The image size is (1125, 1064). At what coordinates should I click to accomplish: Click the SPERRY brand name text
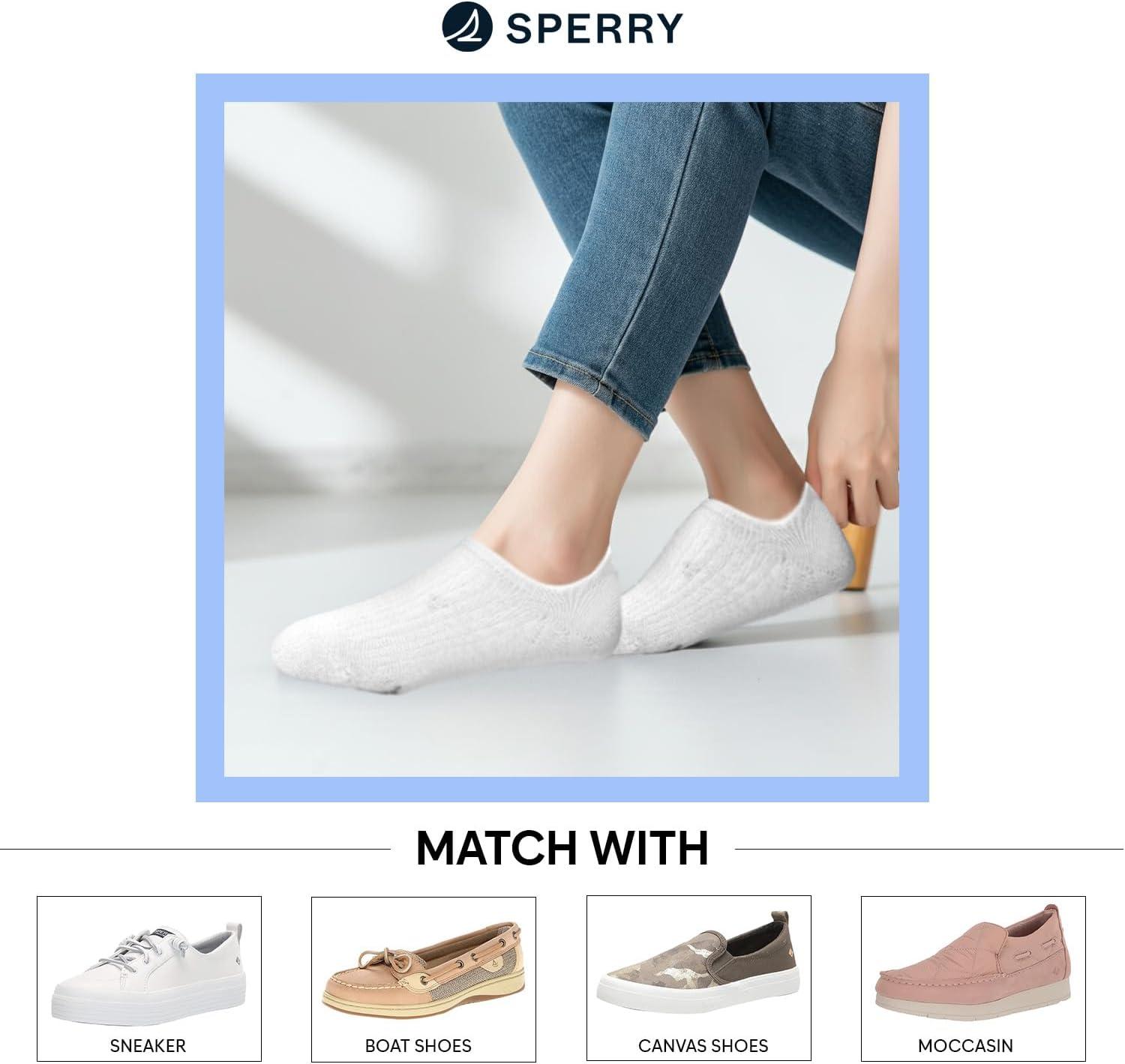click(x=594, y=27)
